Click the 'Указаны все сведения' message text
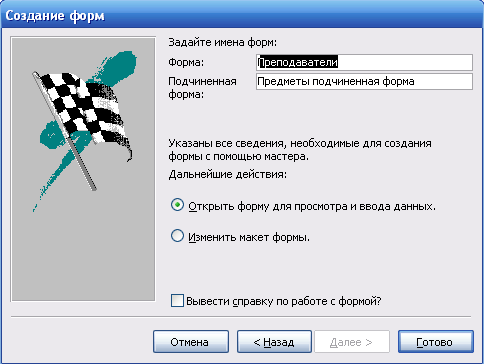This screenshot has height=364, width=484. [x=300, y=150]
